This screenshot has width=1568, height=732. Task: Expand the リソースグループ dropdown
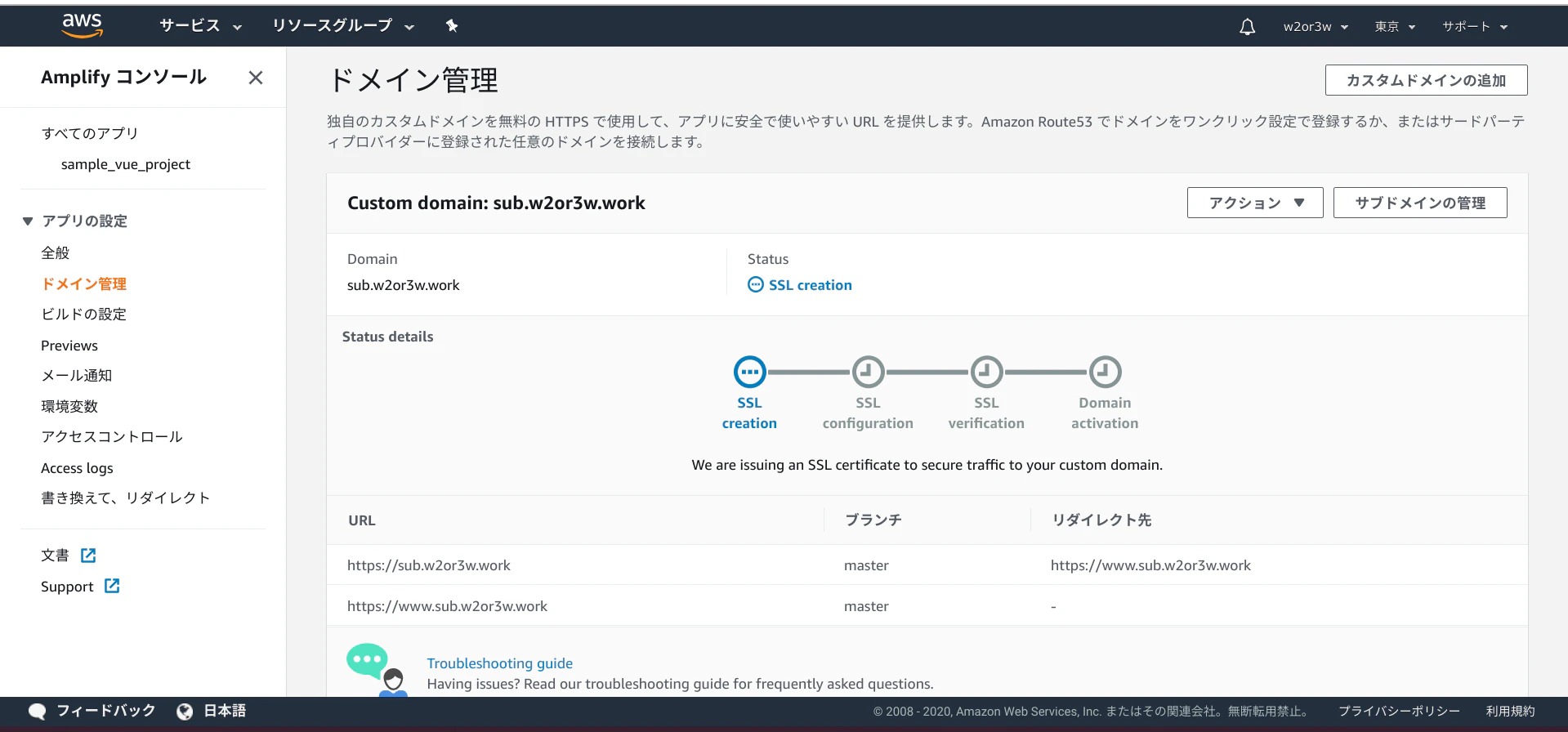pyautogui.click(x=343, y=26)
